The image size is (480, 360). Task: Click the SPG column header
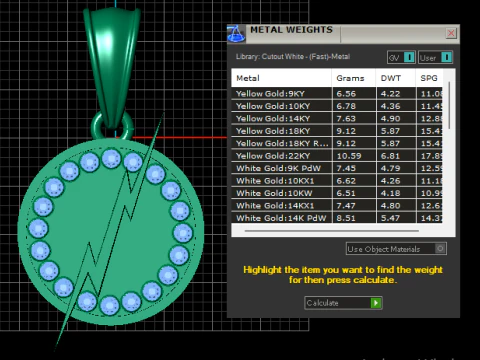(429, 78)
